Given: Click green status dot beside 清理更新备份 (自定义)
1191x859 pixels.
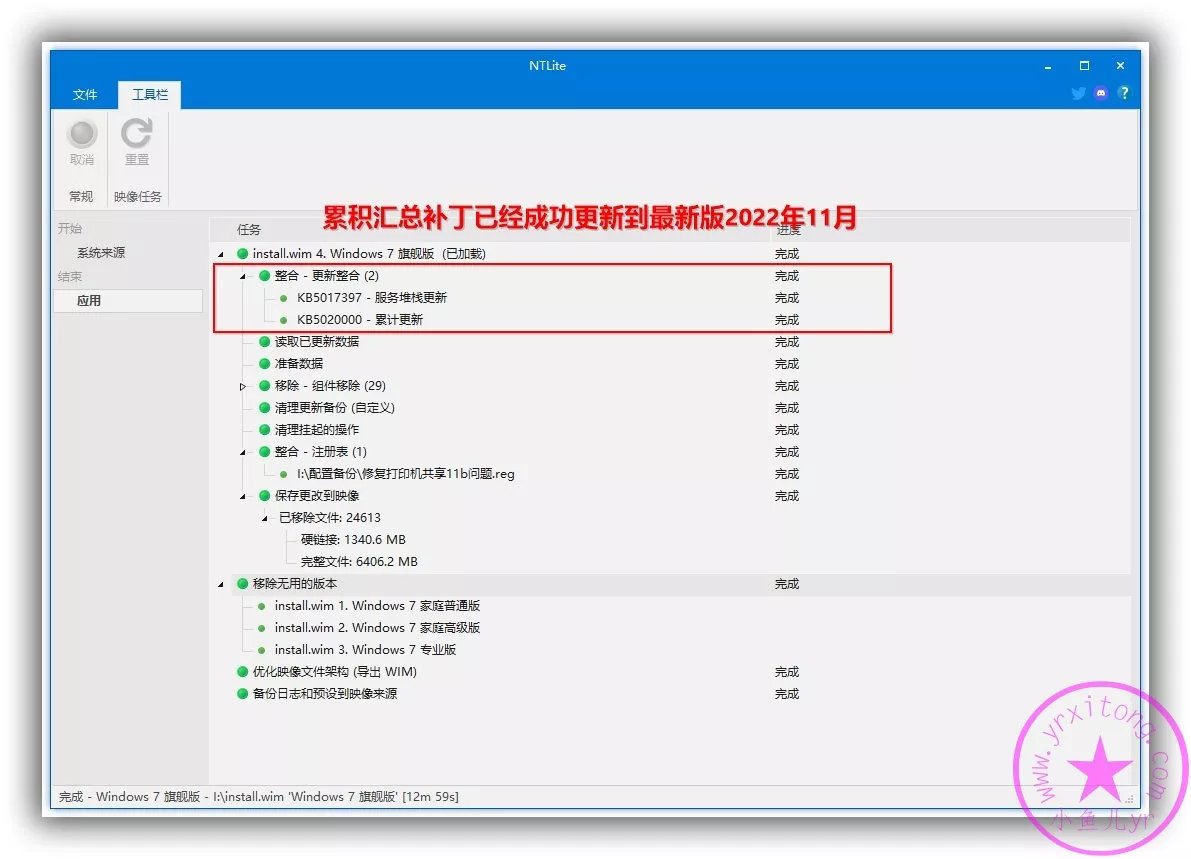Looking at the screenshot, I should (264, 408).
